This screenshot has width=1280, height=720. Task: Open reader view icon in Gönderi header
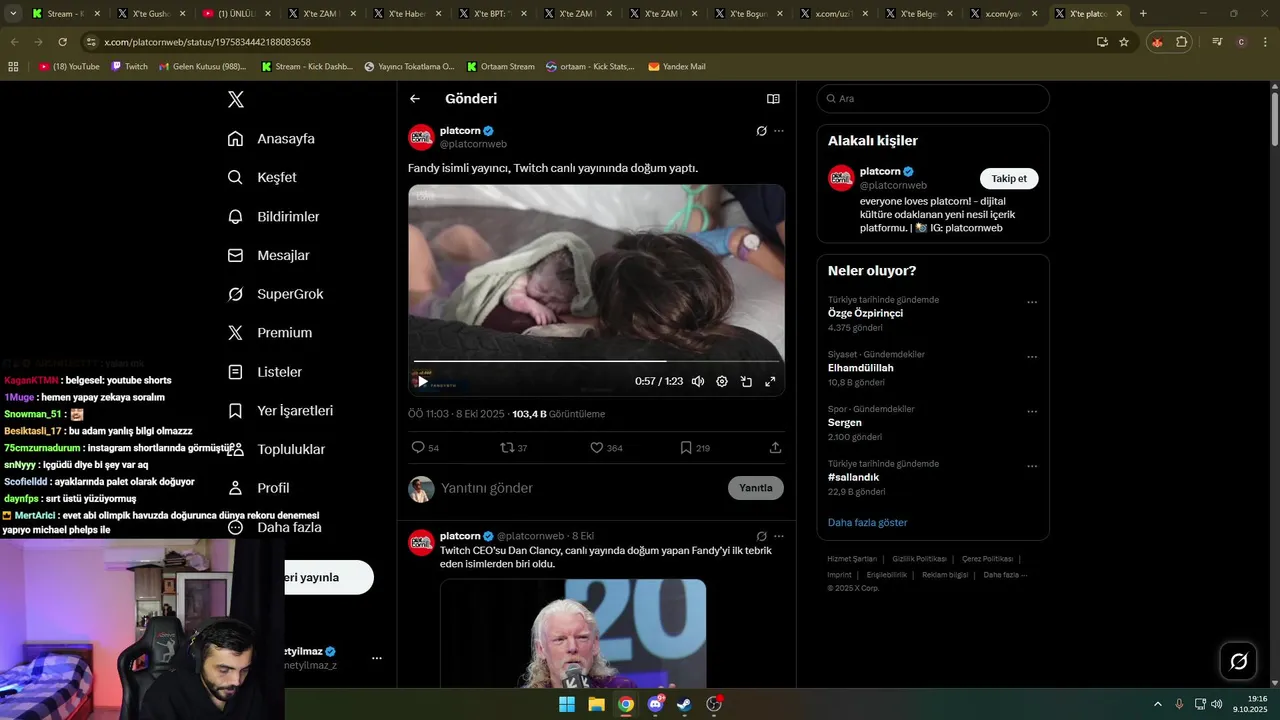[773, 99]
